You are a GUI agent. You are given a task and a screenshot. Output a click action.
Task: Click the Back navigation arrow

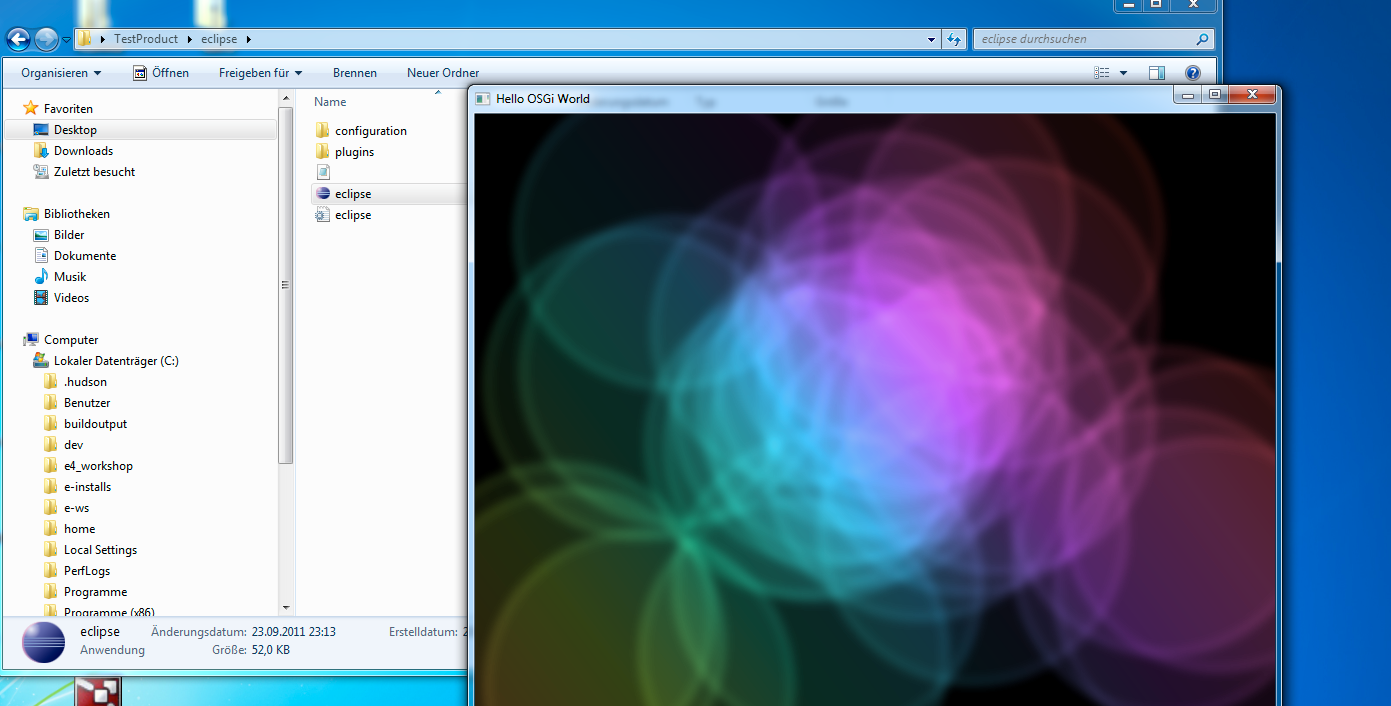pyautogui.click(x=18, y=40)
